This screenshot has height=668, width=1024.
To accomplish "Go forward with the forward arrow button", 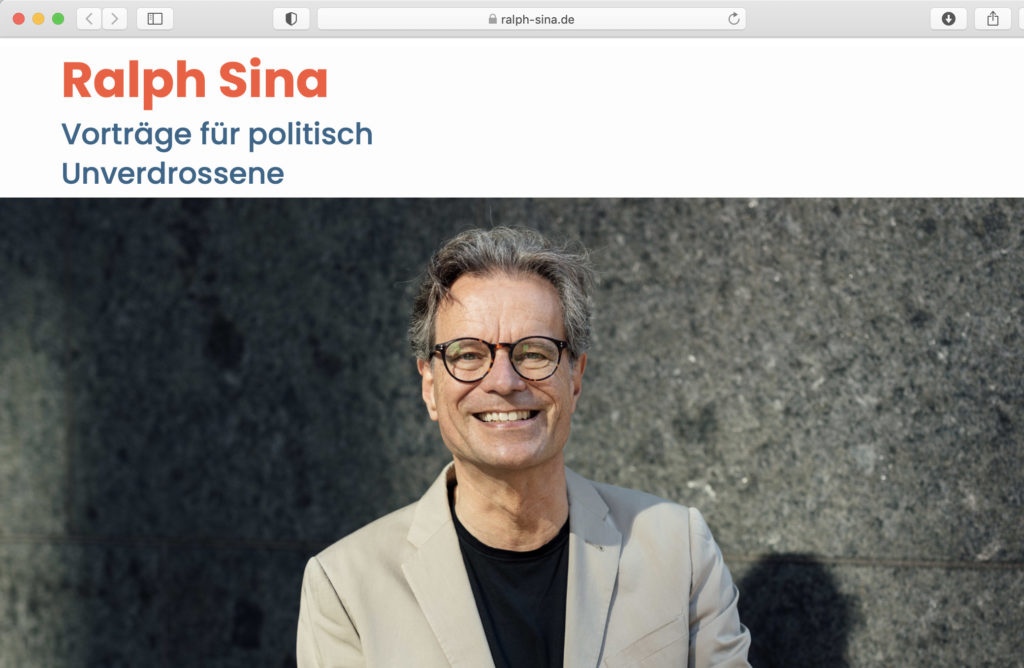I will (115, 19).
